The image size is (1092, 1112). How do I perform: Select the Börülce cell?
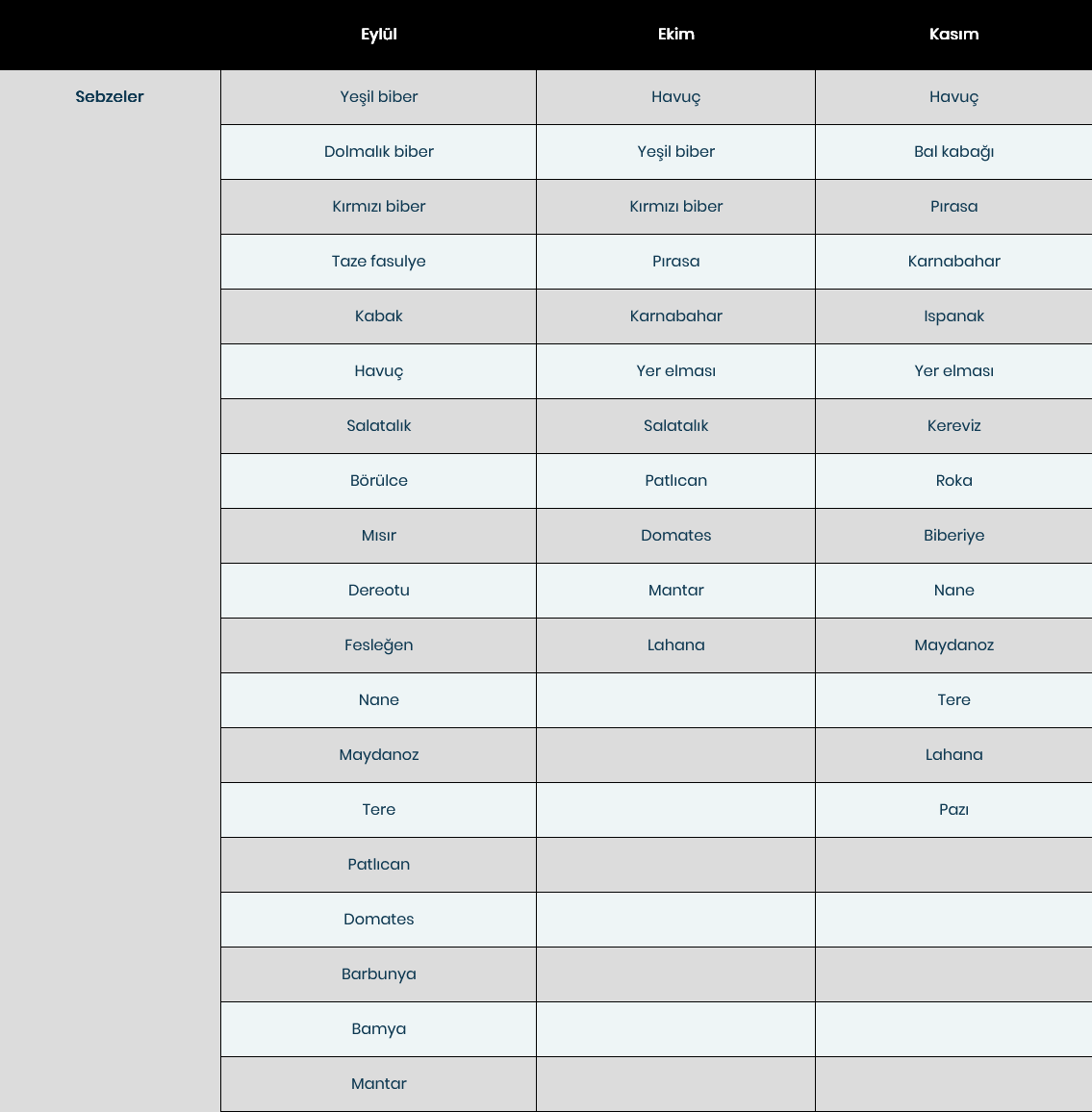pos(379,481)
